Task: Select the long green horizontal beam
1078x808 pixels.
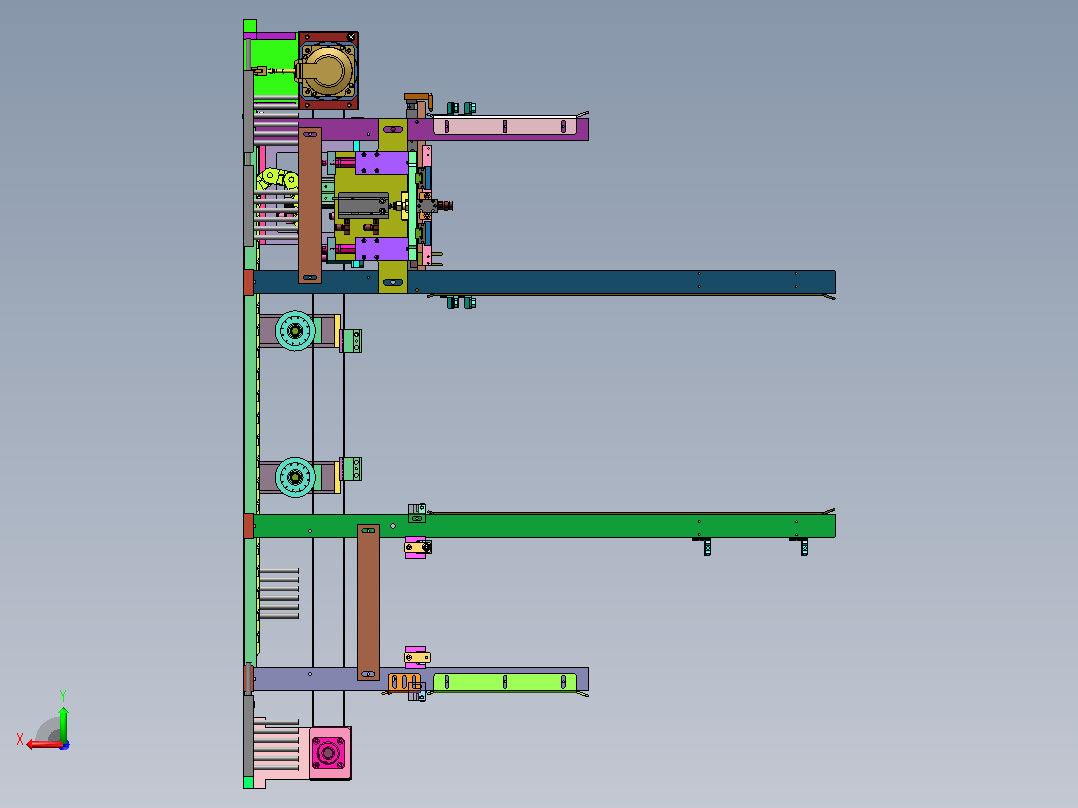Action: [544, 526]
